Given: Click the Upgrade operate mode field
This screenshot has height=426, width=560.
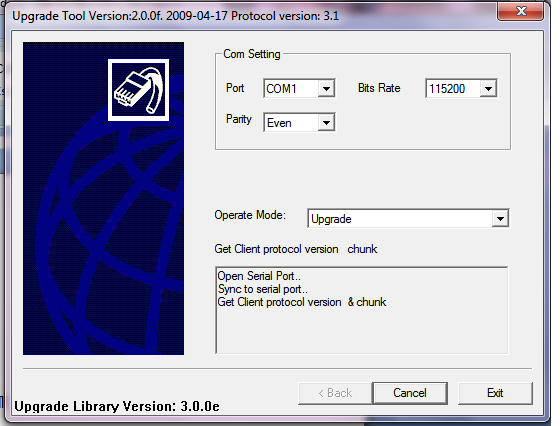Looking at the screenshot, I should (408, 218).
